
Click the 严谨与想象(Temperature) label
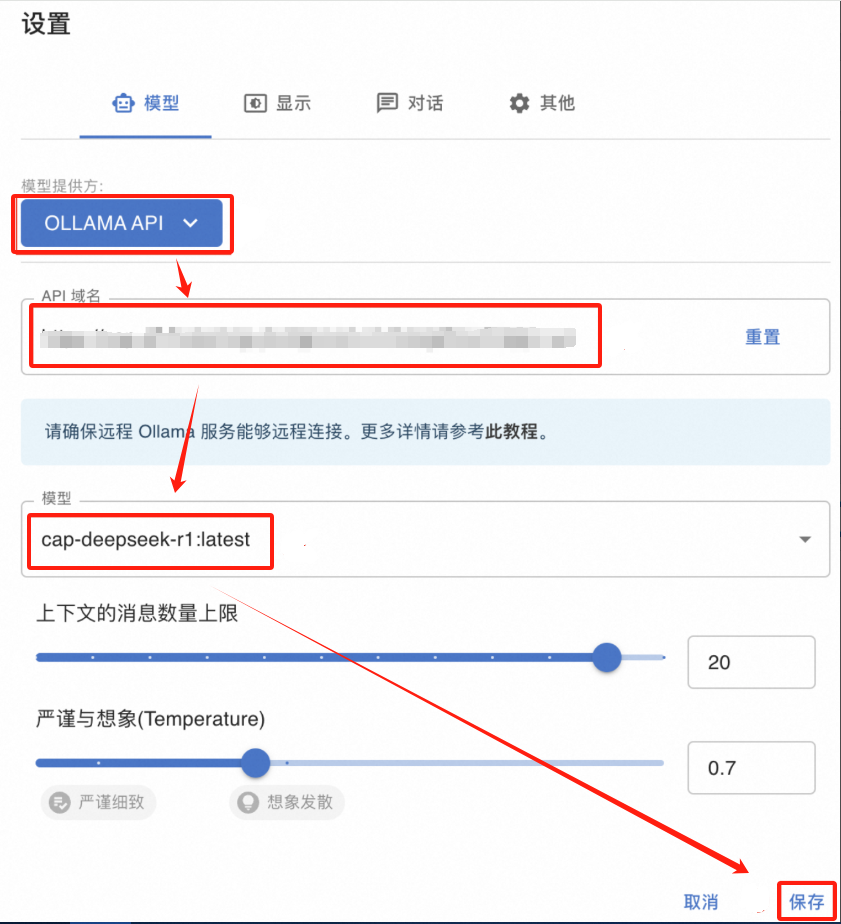(150, 719)
